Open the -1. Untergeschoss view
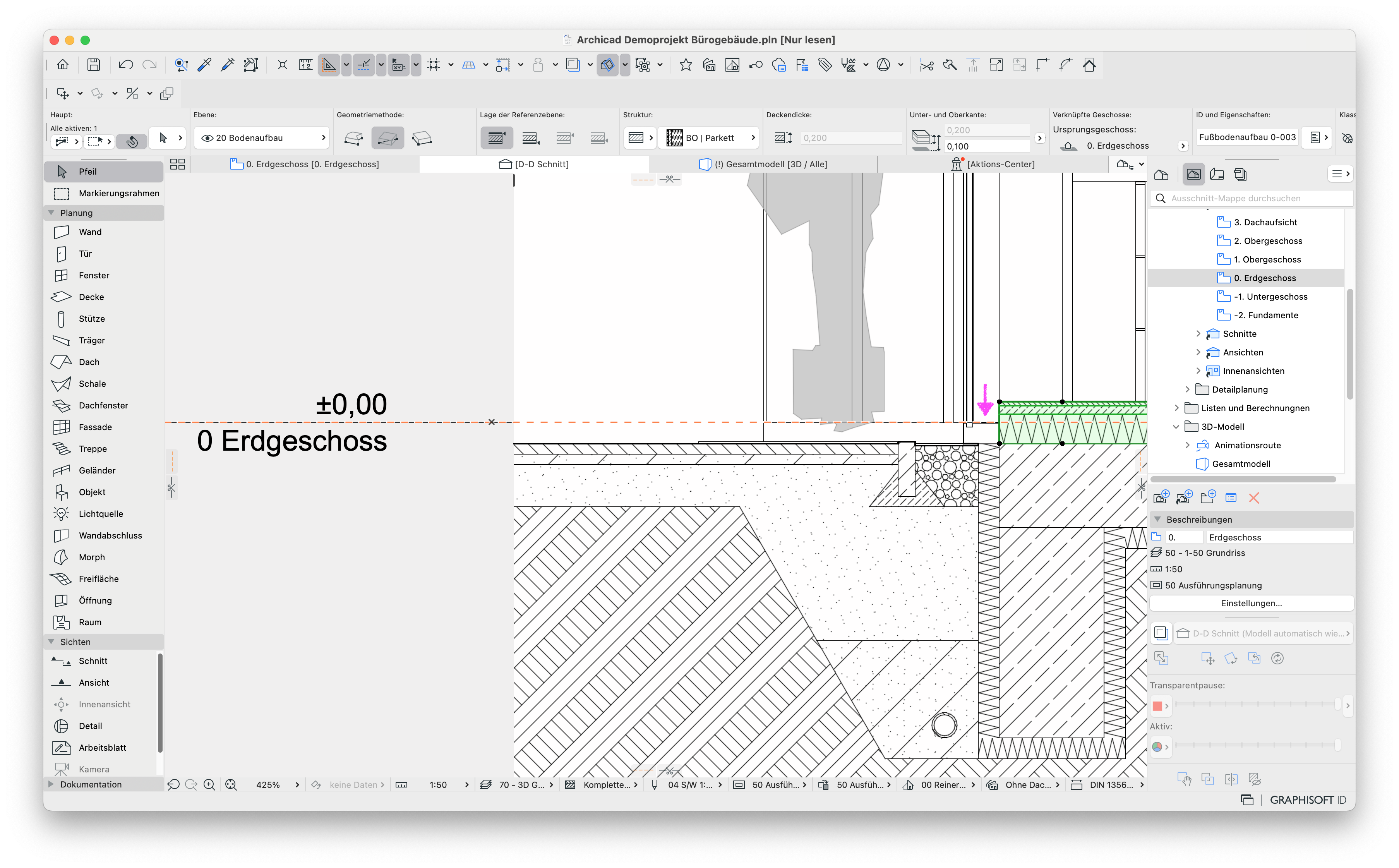The height and width of the screenshot is (868, 1399). point(1270,297)
